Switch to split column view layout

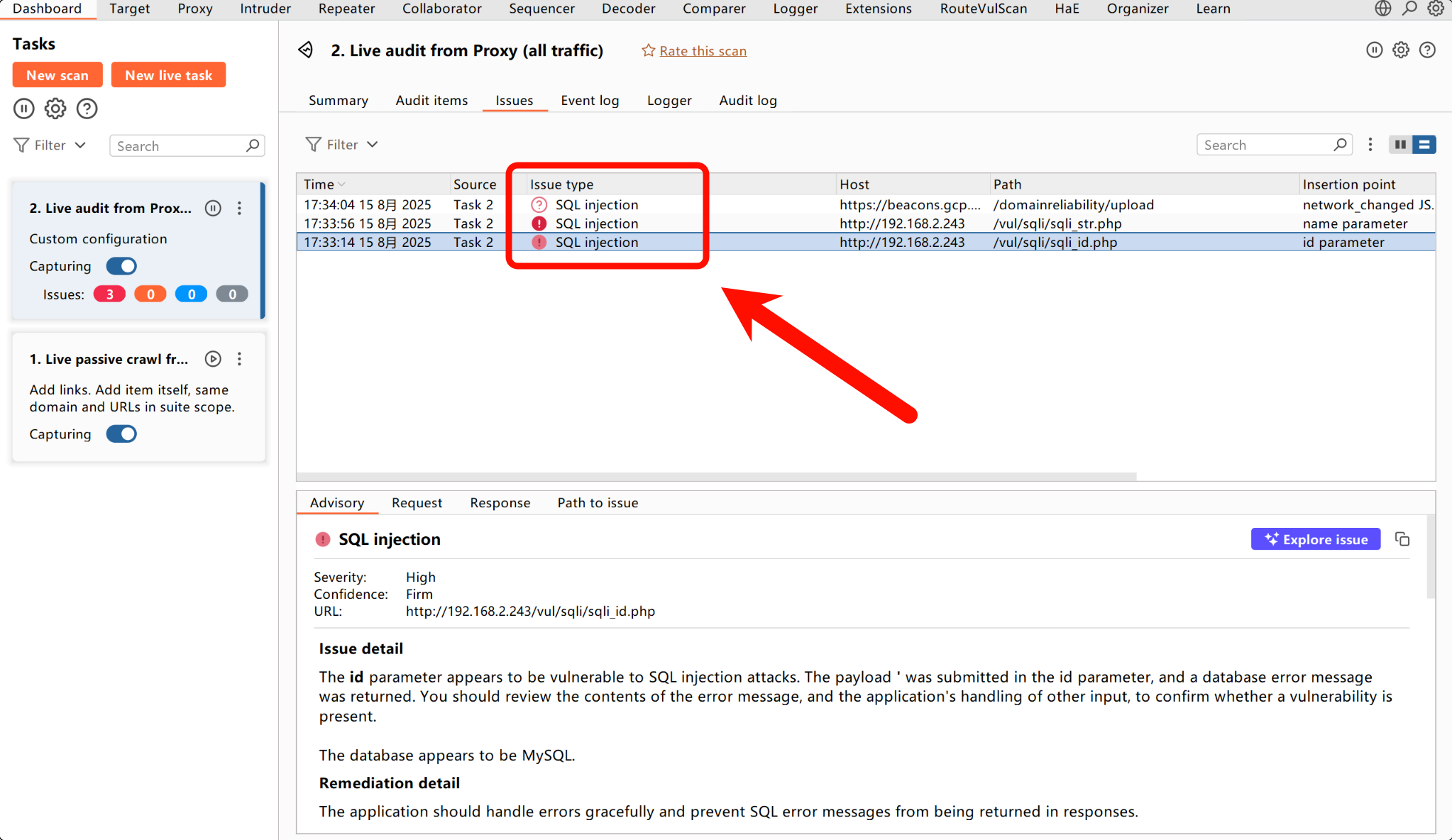pyautogui.click(x=1400, y=145)
